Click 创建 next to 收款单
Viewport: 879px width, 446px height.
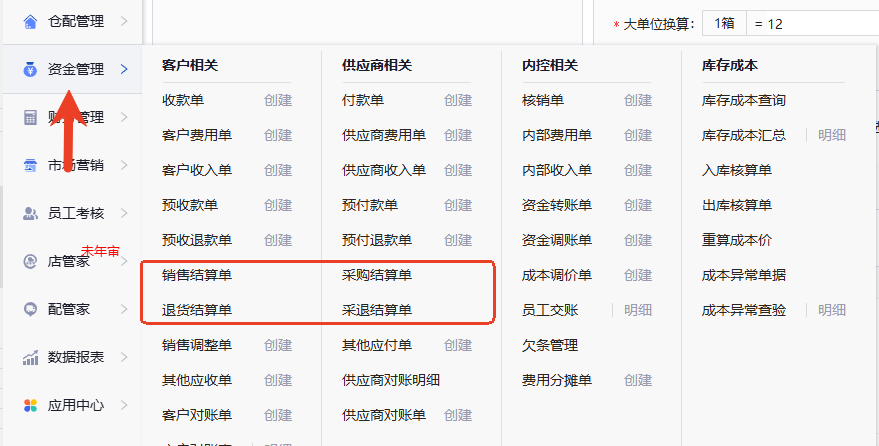(x=278, y=100)
